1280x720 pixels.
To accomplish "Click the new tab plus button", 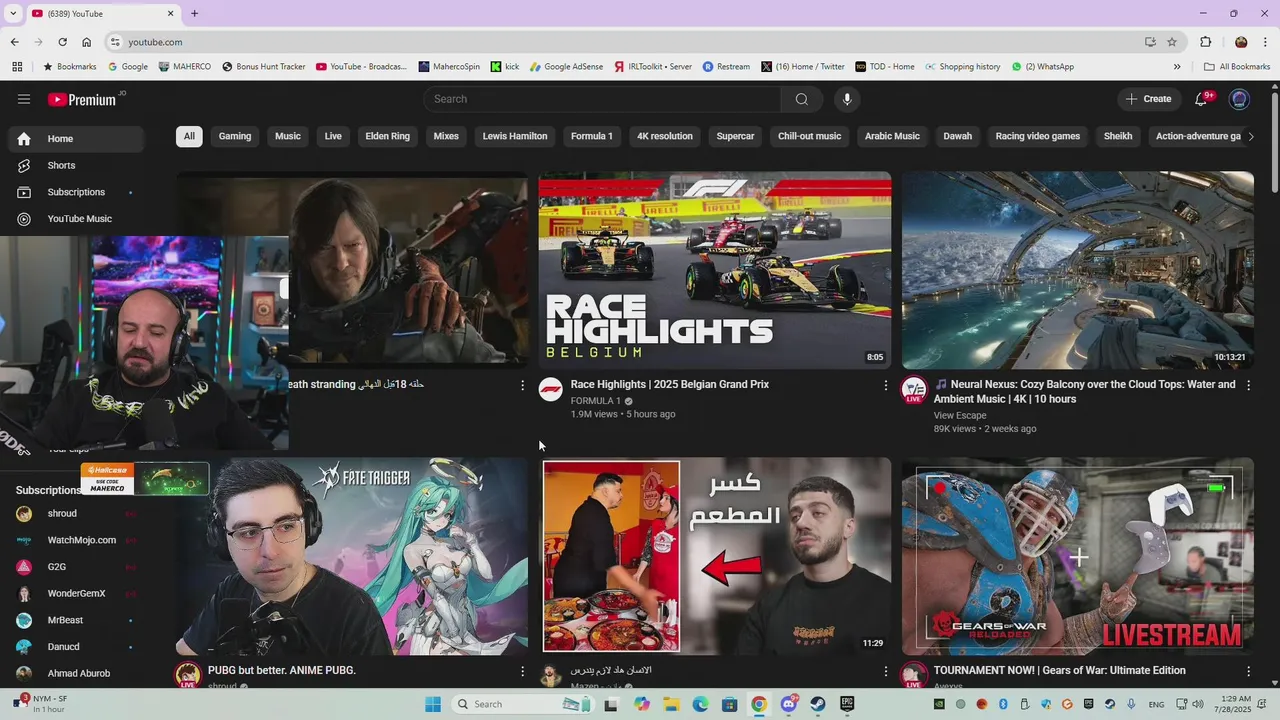I will click(x=194, y=13).
